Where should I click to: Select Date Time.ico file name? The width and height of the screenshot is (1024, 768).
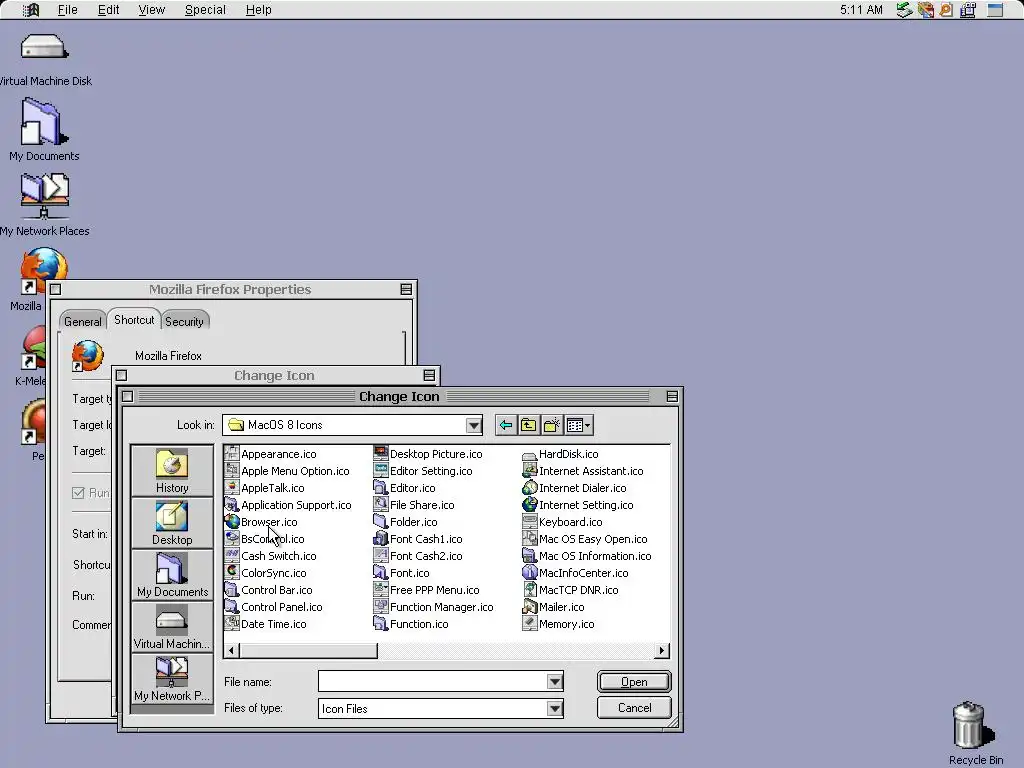click(x=274, y=624)
